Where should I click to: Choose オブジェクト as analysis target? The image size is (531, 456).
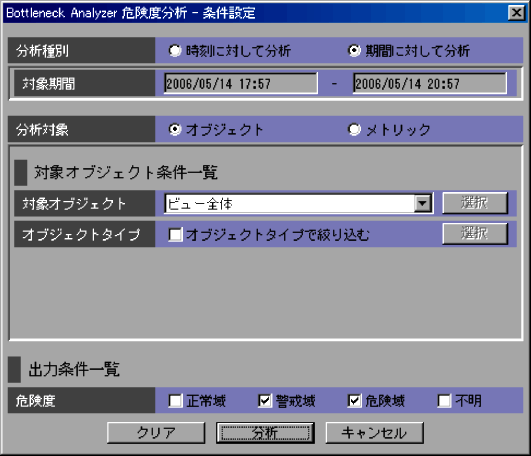[175, 129]
